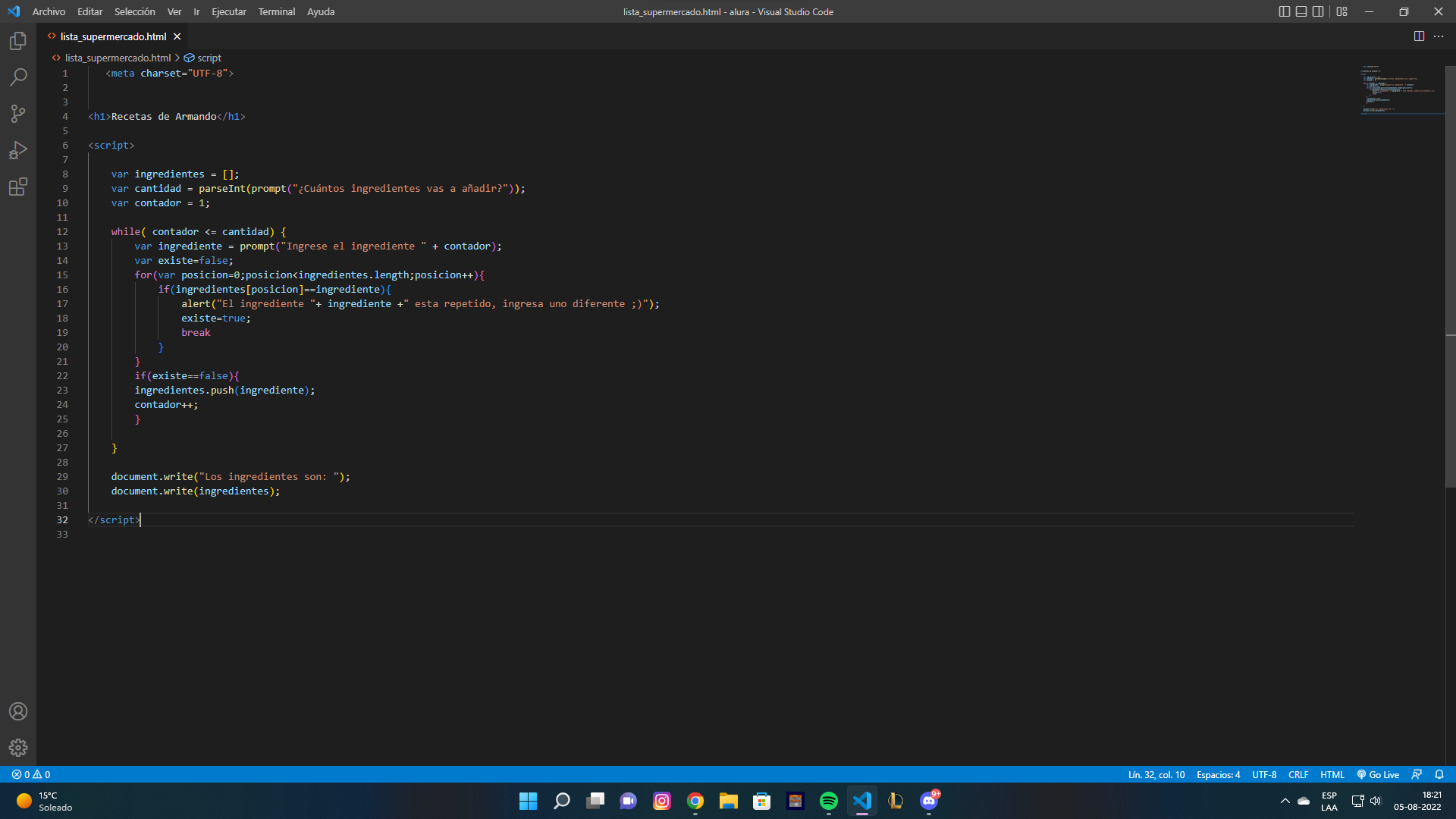Open the Ejecutar menu
This screenshot has width=1456, height=819.
229,11
